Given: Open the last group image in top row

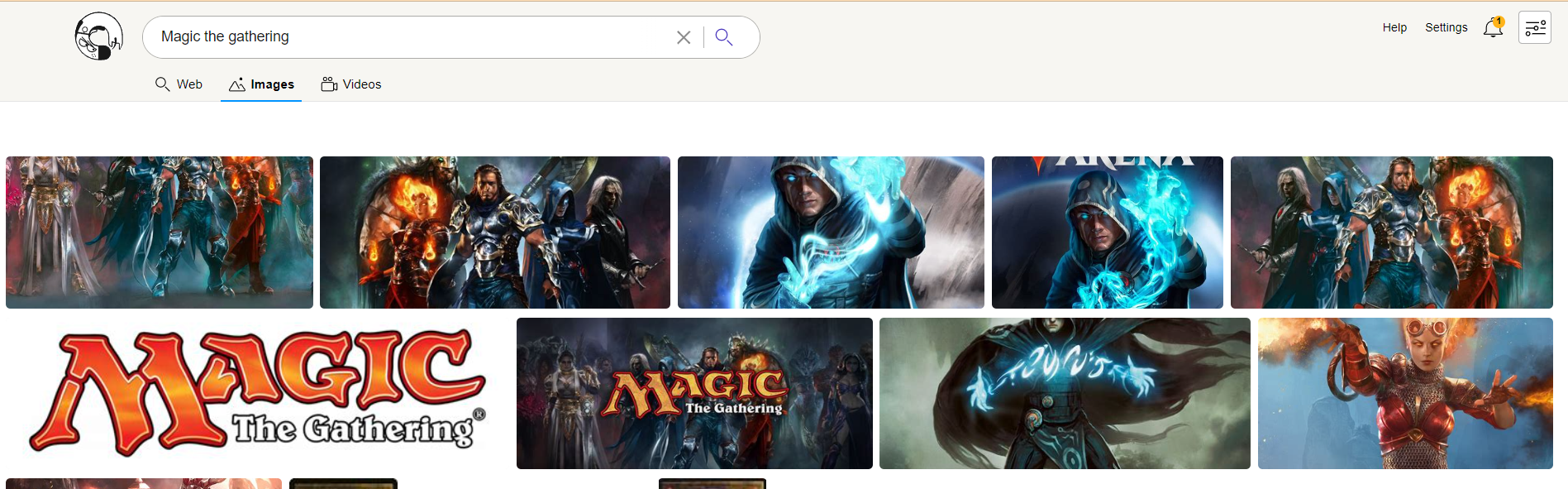Looking at the screenshot, I should [x=1392, y=233].
